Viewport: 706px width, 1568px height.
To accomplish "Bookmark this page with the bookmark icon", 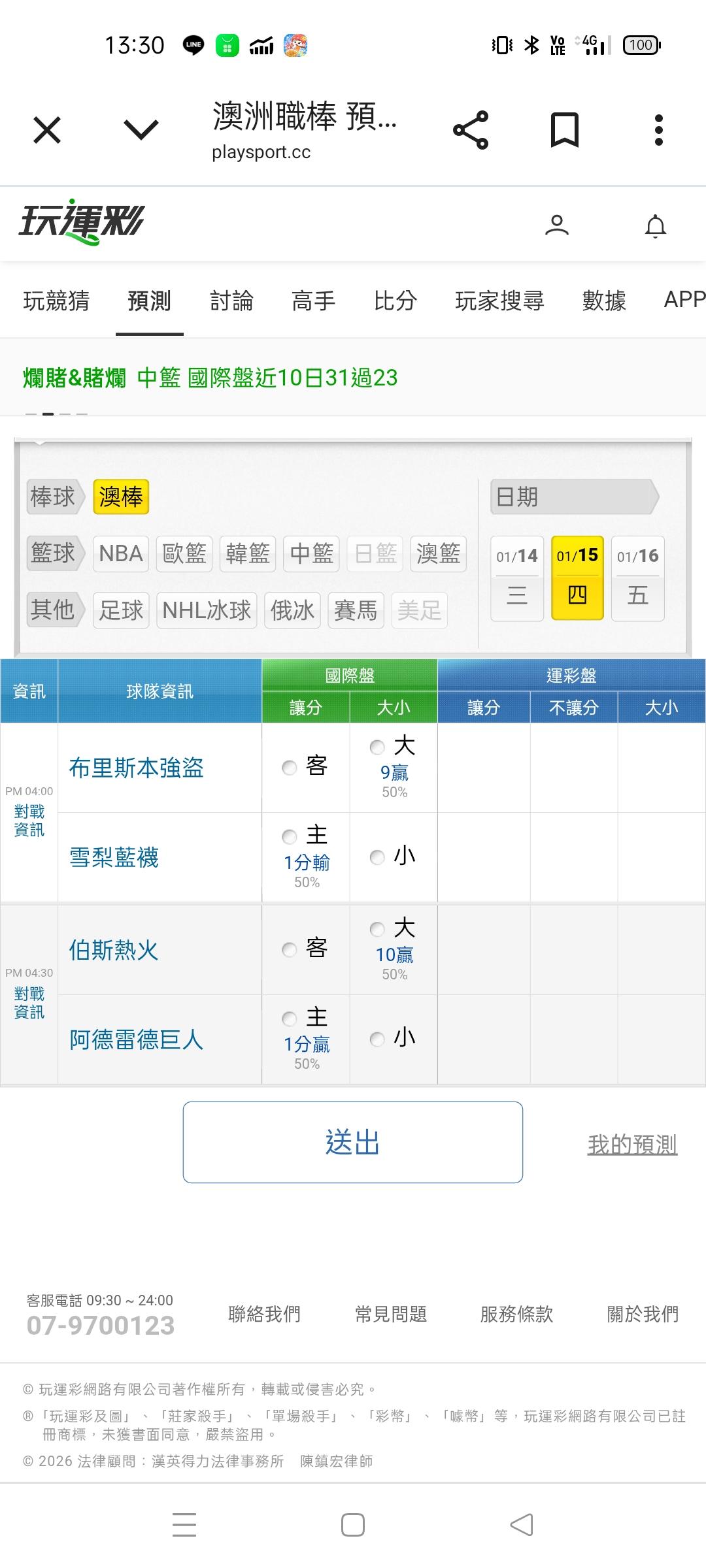I will tap(565, 130).
